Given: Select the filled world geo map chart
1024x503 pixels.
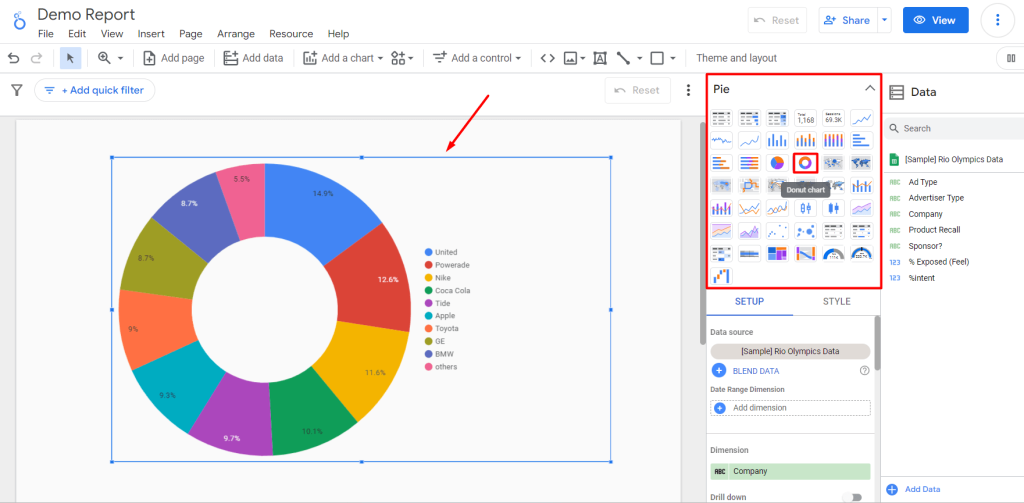Looking at the screenshot, I should [861, 163].
